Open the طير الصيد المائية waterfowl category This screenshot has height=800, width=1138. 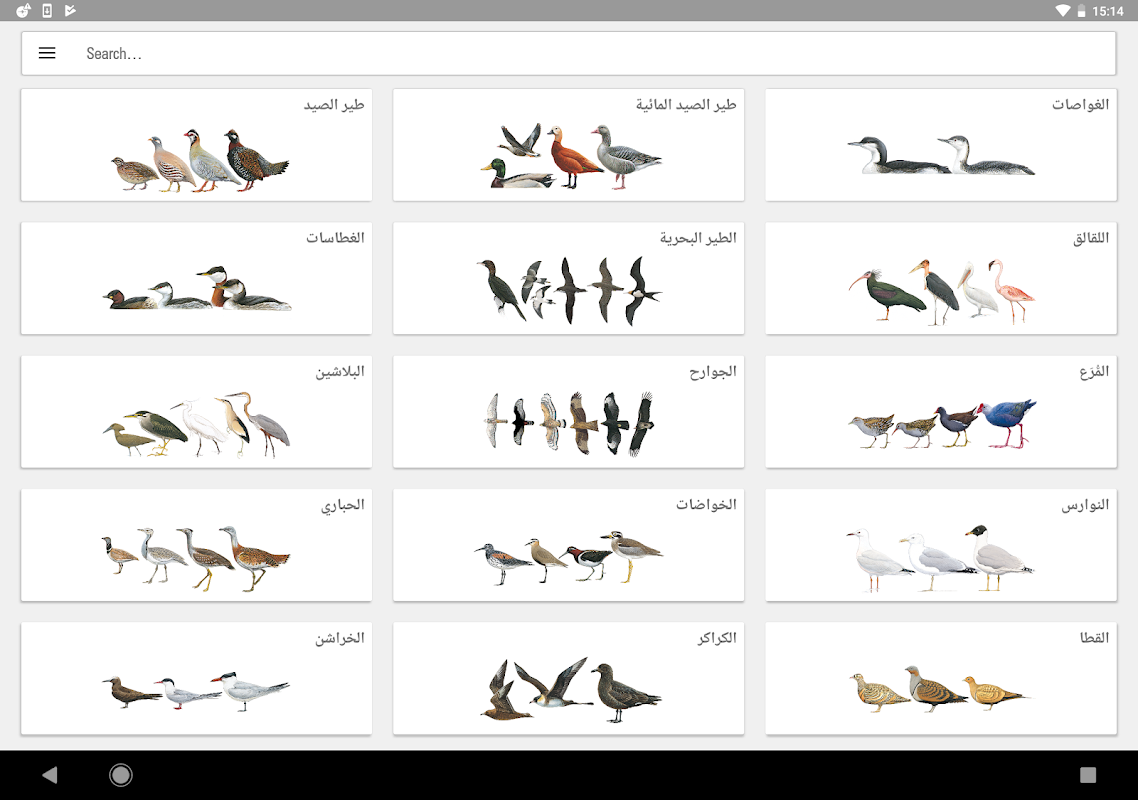pyautogui.click(x=568, y=145)
